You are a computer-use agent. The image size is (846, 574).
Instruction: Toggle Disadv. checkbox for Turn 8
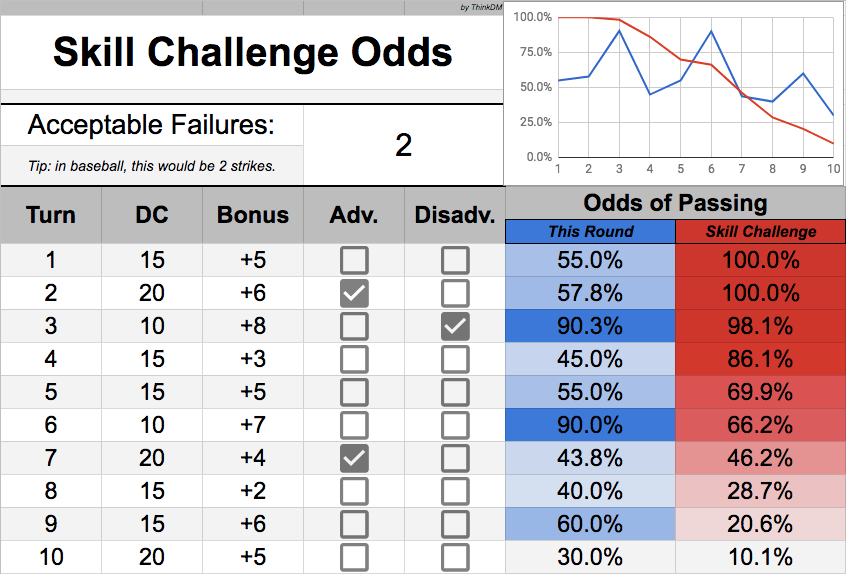click(455, 490)
